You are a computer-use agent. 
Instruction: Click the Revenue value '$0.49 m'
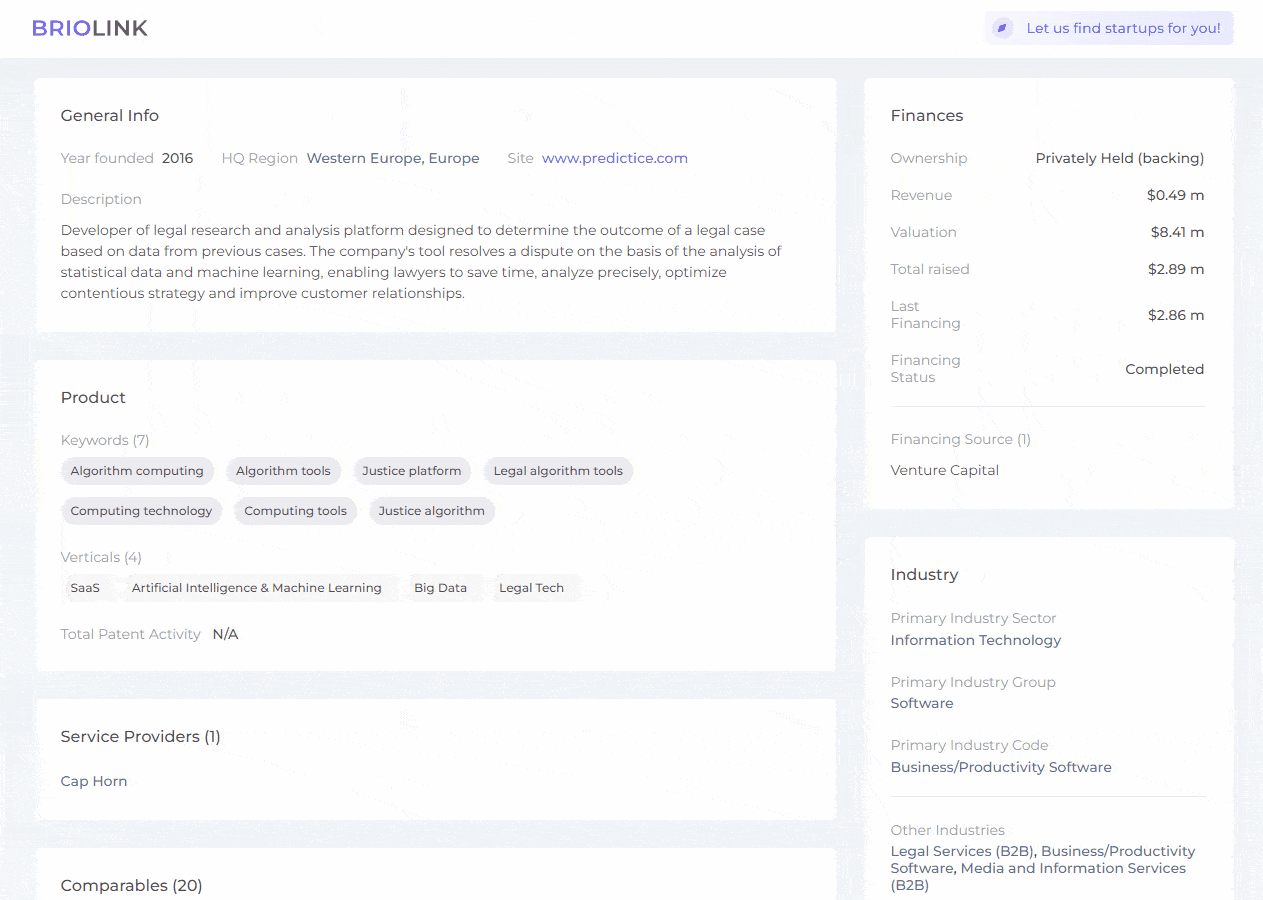tap(1176, 195)
